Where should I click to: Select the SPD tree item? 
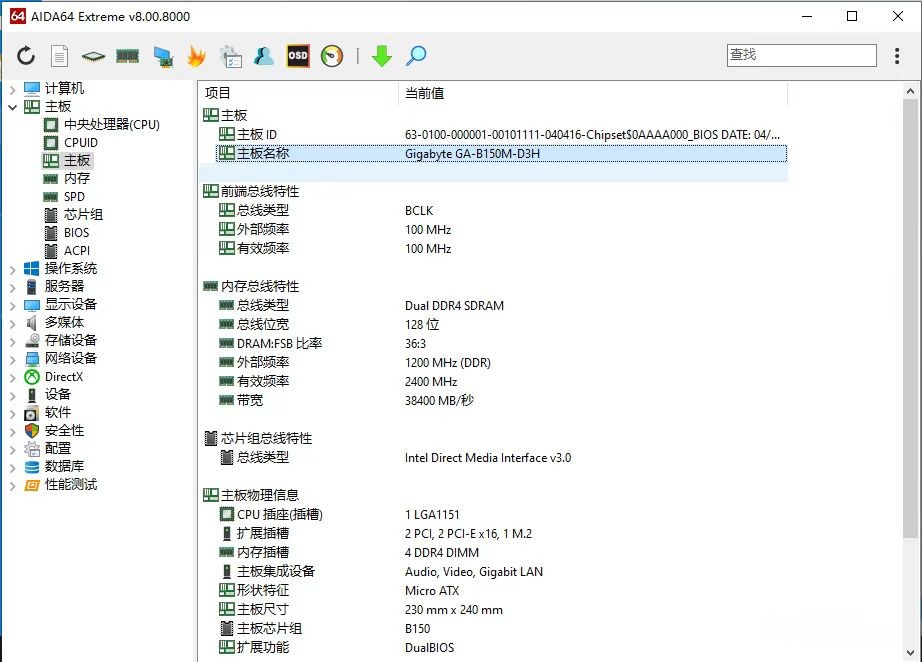[74, 197]
